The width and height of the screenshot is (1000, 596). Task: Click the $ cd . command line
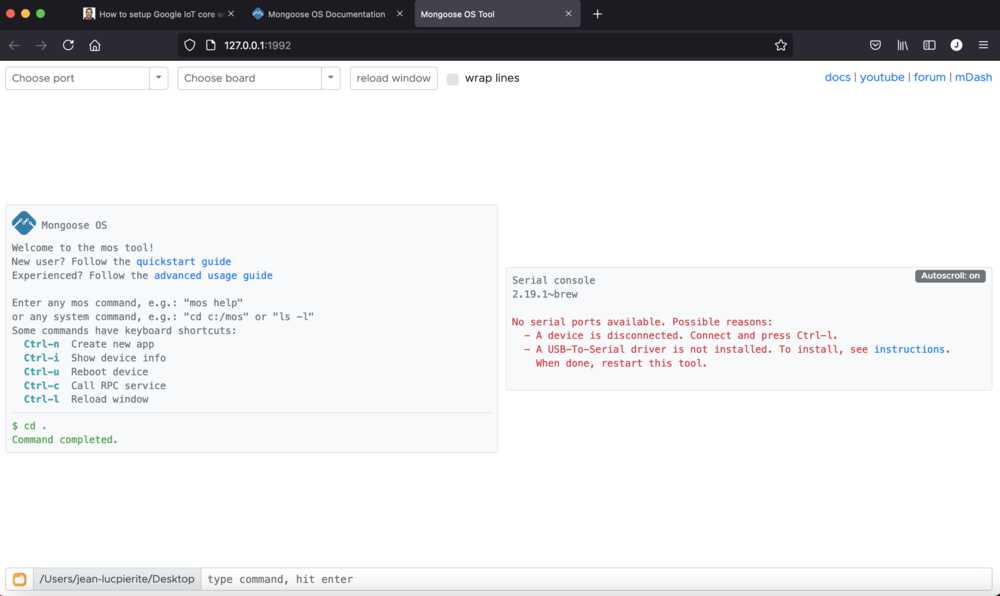coord(29,426)
